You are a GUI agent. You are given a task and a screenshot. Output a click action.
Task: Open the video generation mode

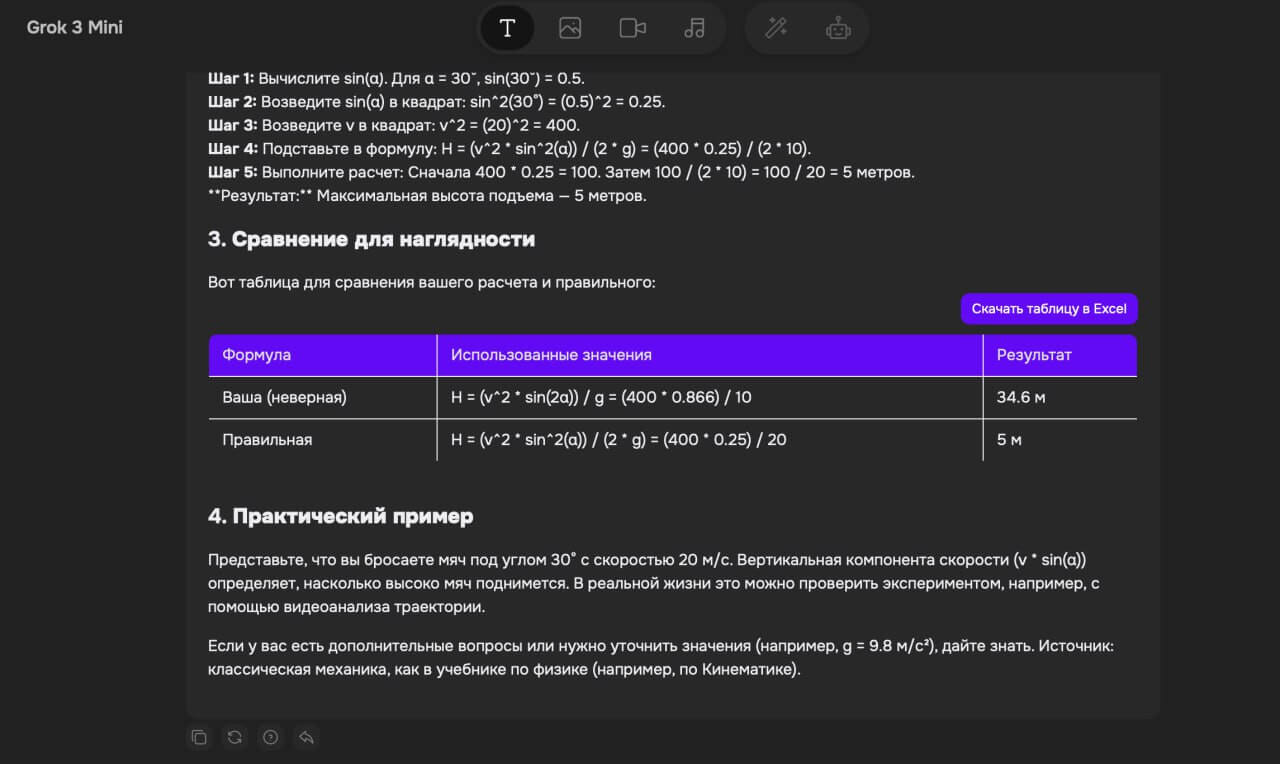[632, 28]
